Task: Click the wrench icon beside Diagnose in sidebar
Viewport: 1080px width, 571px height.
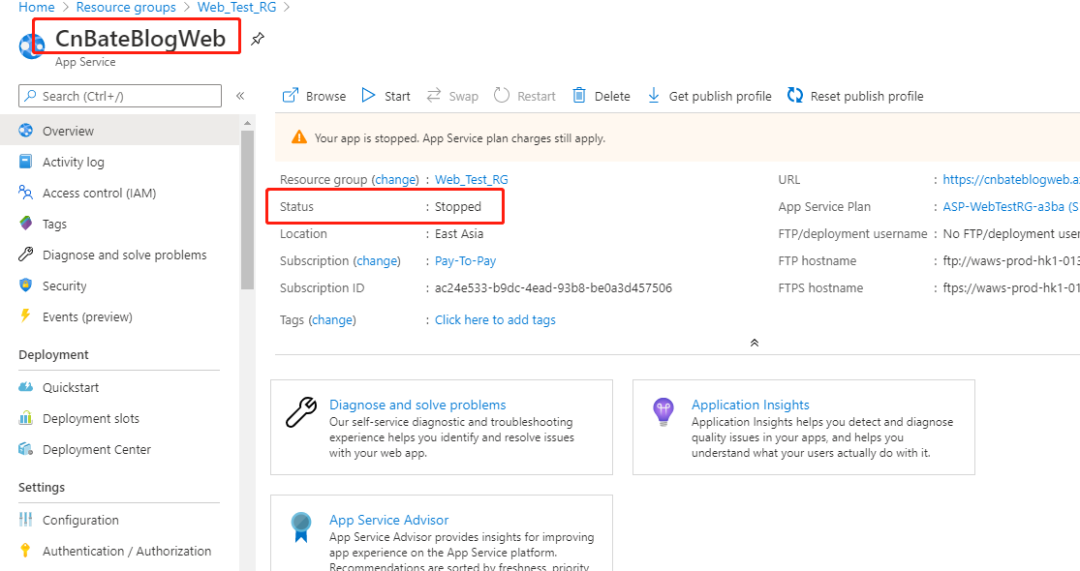Action: pyautogui.click(x=25, y=254)
